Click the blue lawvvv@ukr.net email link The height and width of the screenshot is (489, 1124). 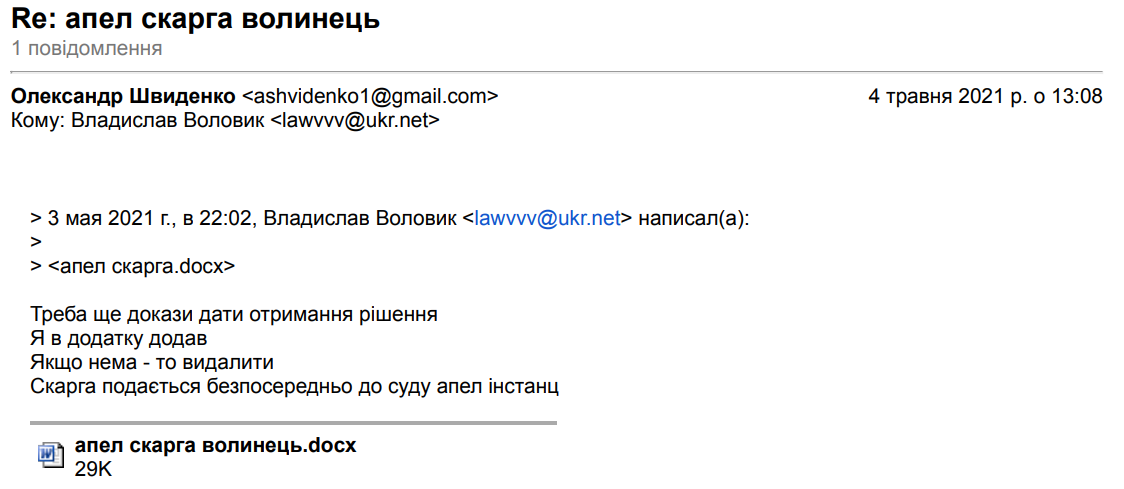548,218
